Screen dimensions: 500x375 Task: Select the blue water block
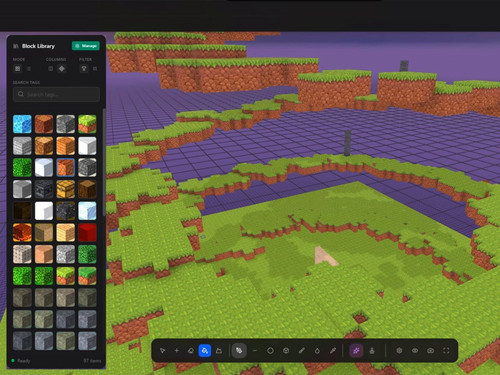point(22,124)
